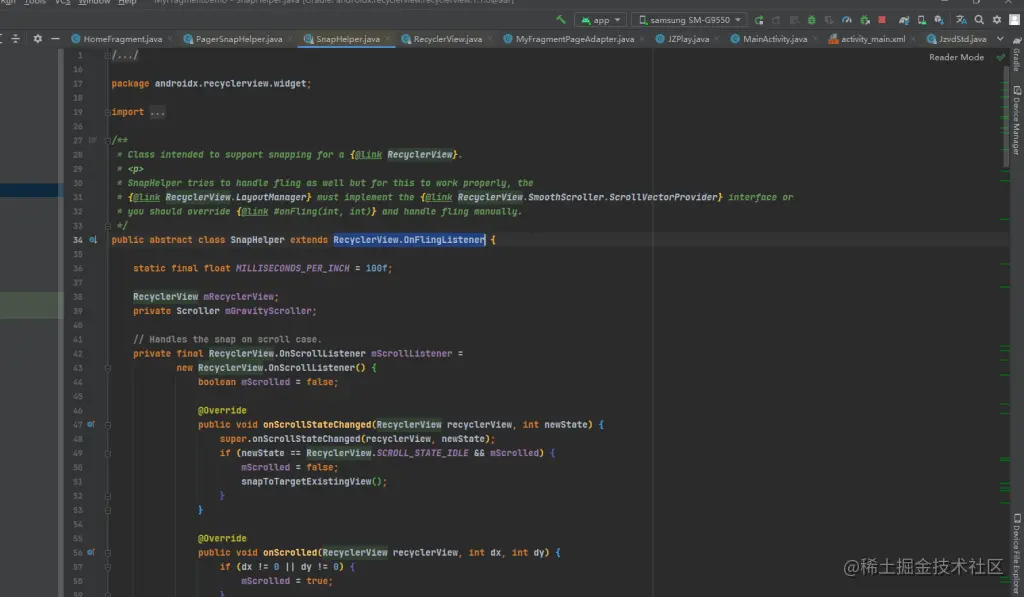Viewport: 1024px width, 597px height.
Task: Click the snapToTargetExistingView() call
Action: pyautogui.click(x=313, y=481)
